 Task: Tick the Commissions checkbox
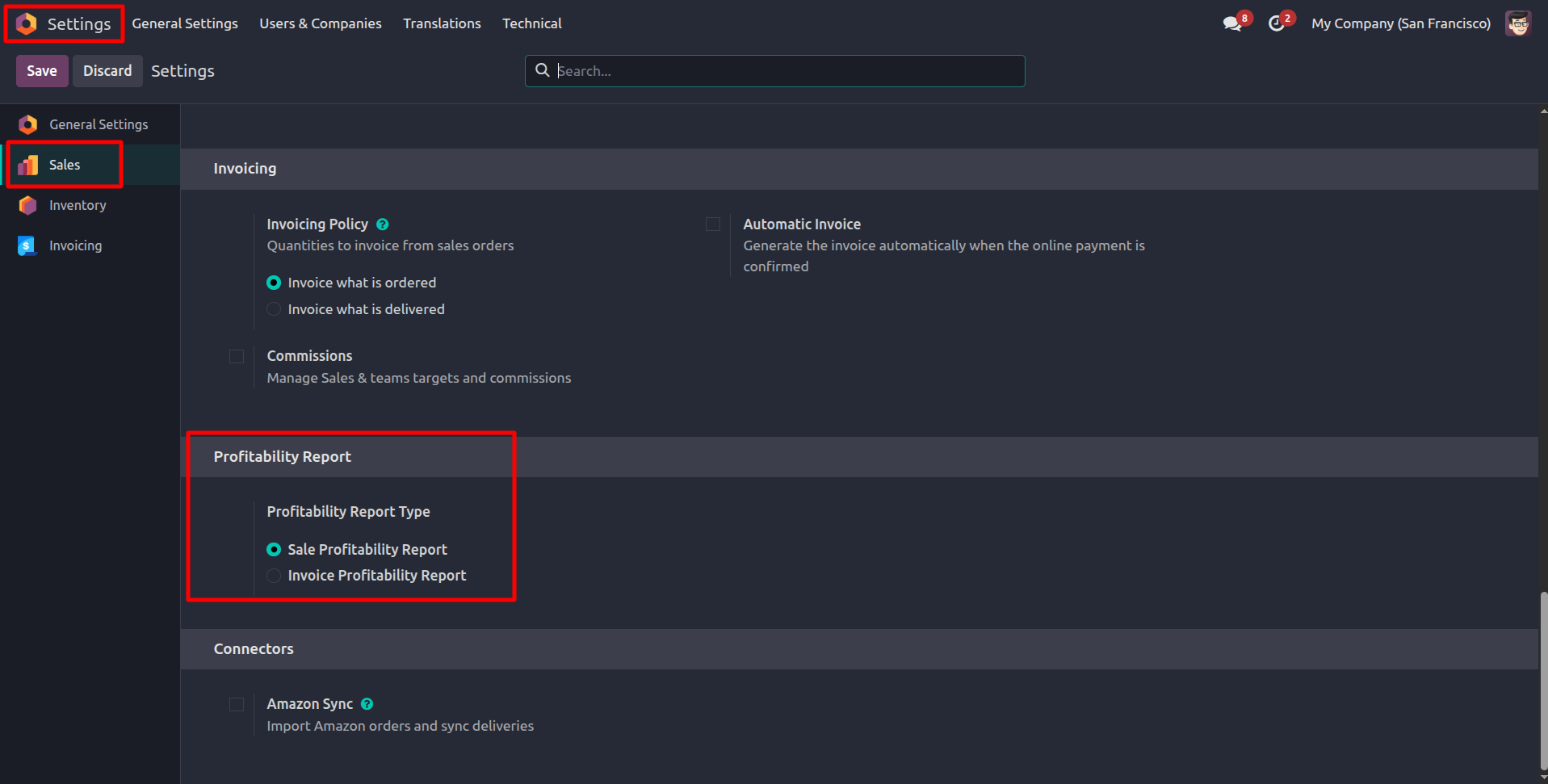point(237,356)
